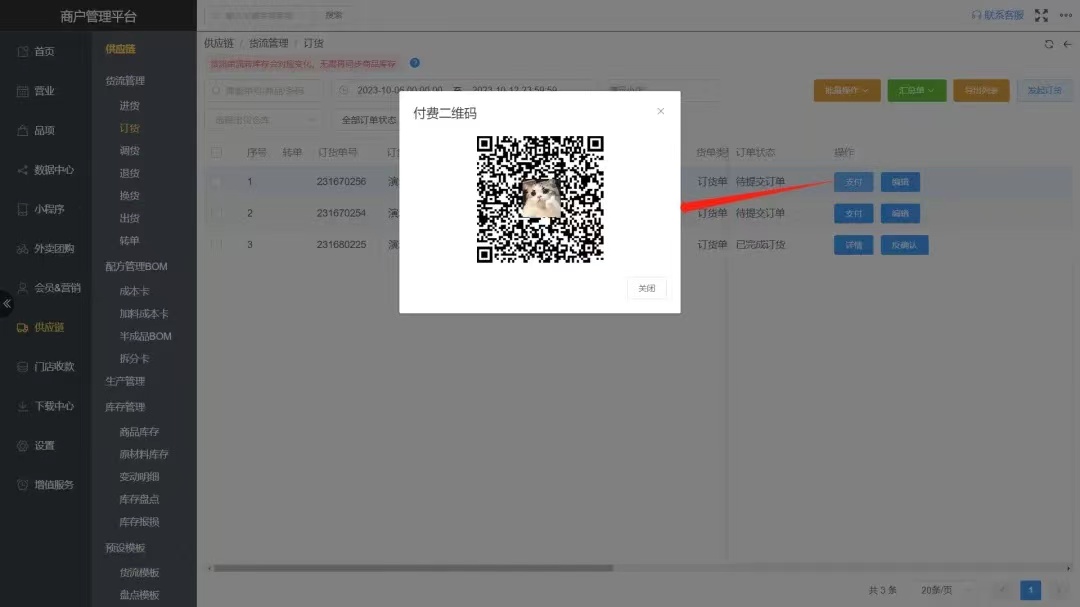
Task: Click the date range field
Action: (x=458, y=90)
